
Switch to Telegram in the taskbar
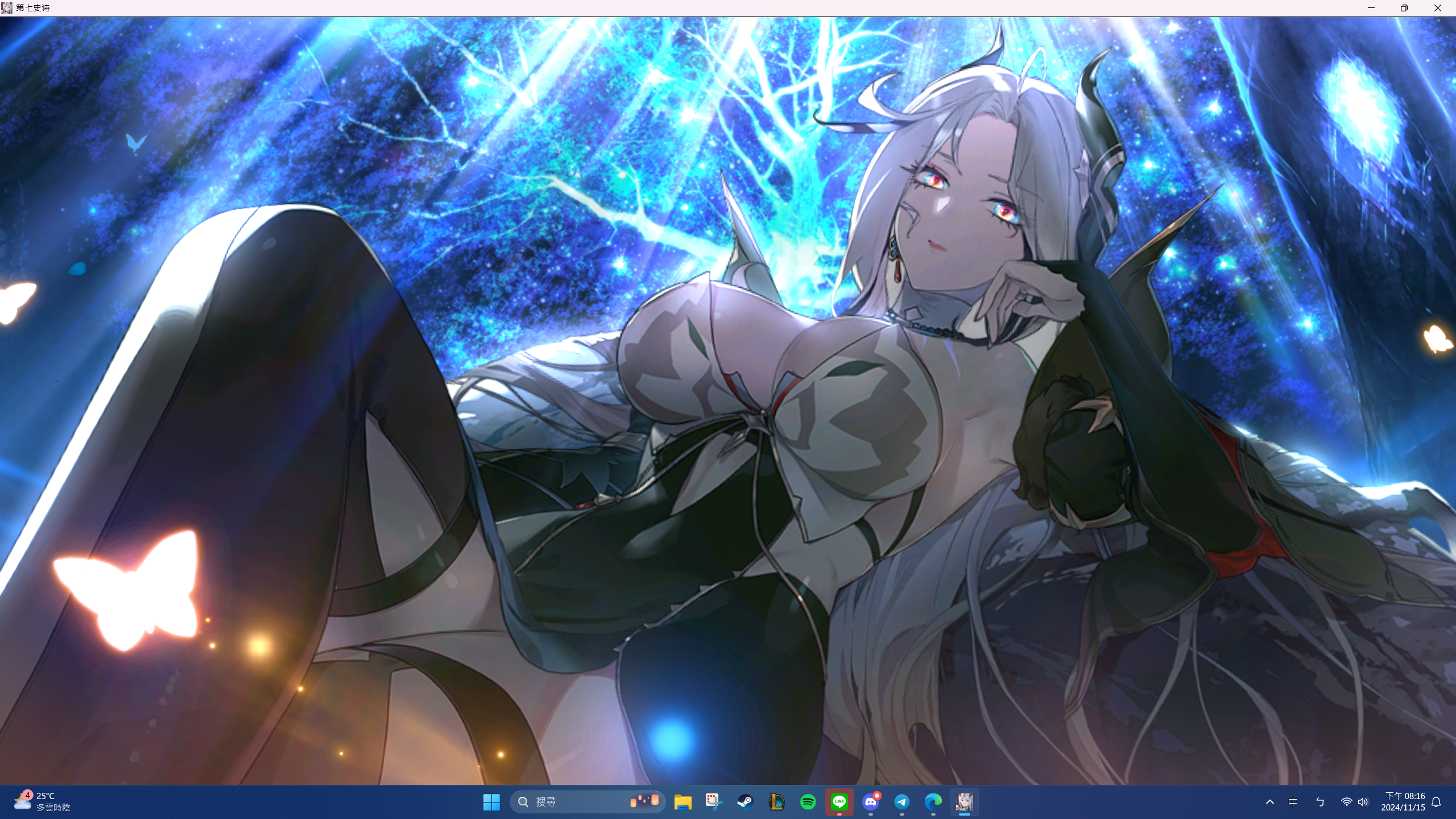(902, 802)
